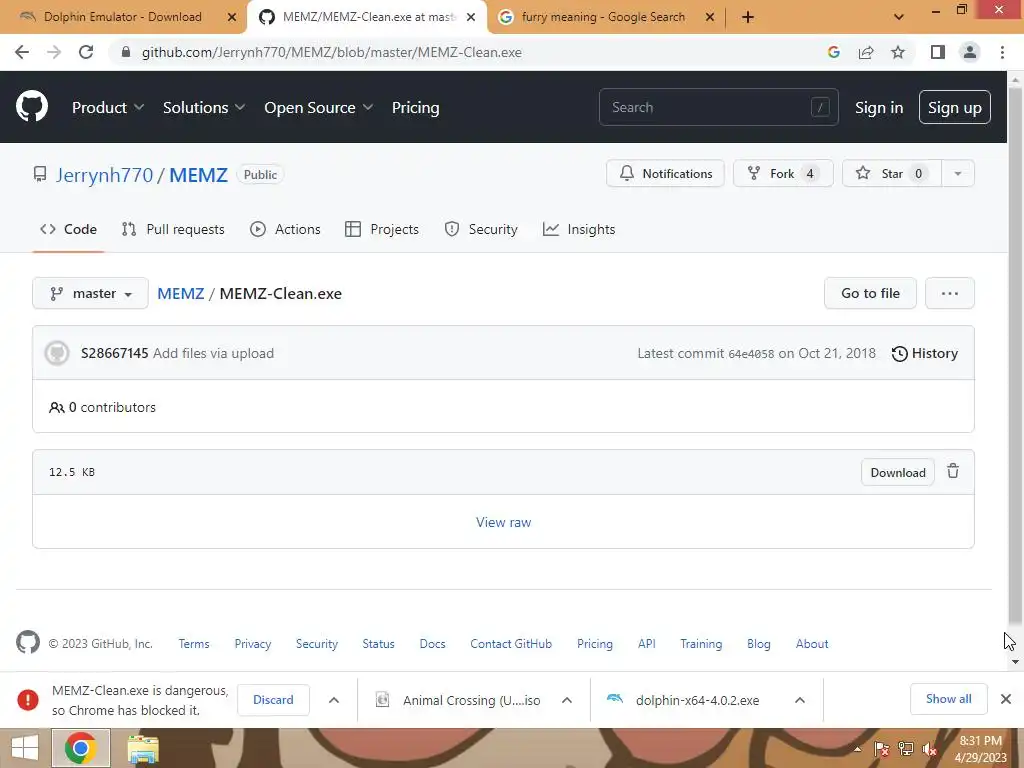1024x768 pixels.
Task: Click Download button for file
Action: pos(898,472)
